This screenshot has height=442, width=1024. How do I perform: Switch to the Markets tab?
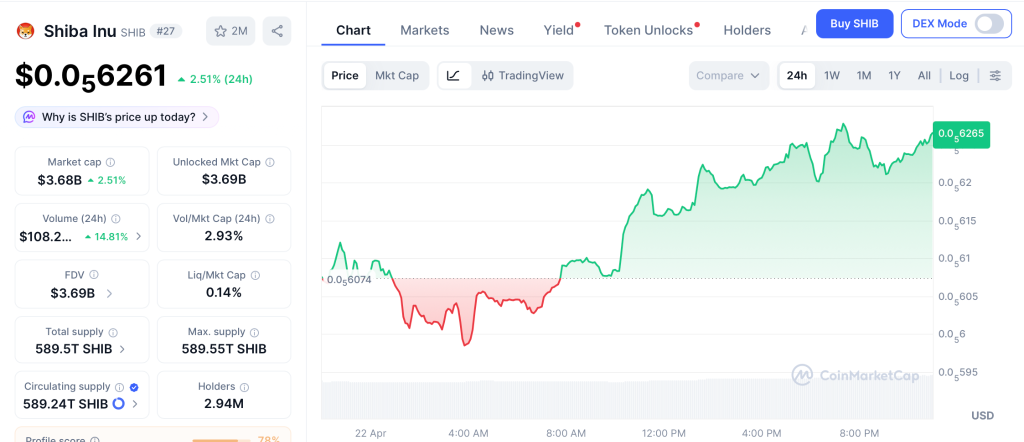(425, 30)
